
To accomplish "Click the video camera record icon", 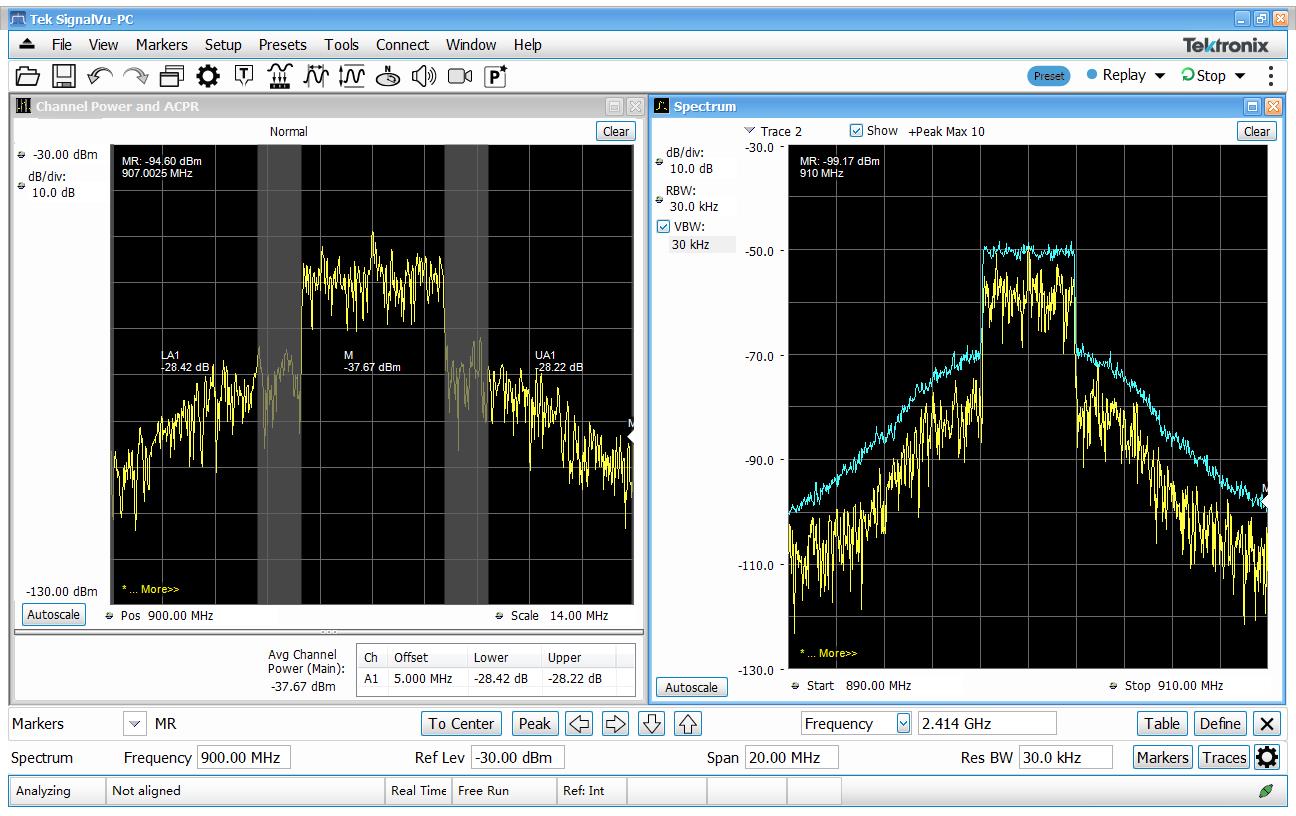I will 460,76.
